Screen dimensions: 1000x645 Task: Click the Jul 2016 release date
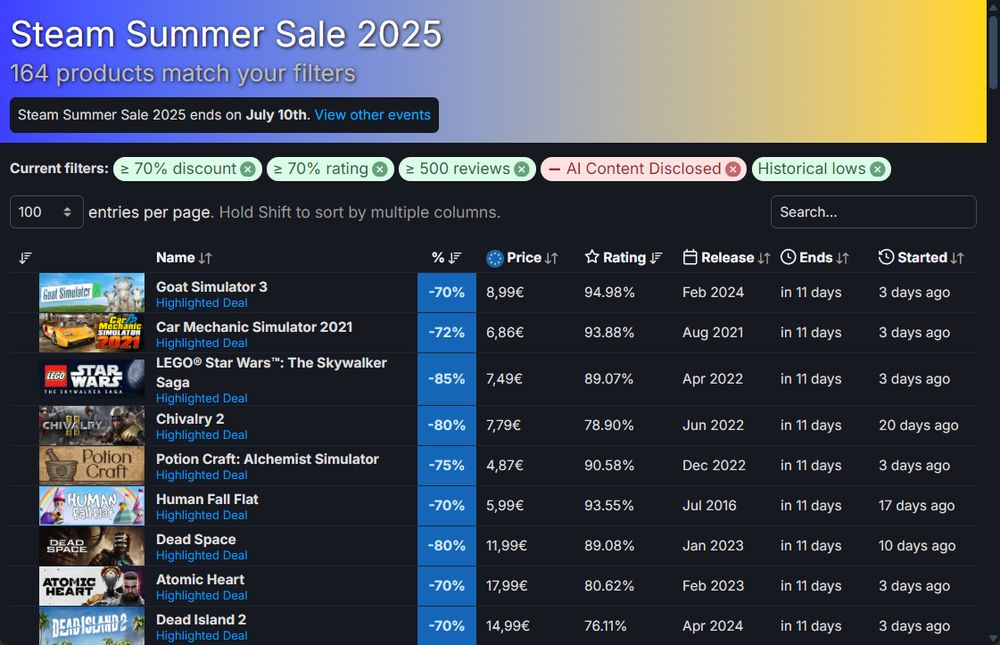click(709, 506)
